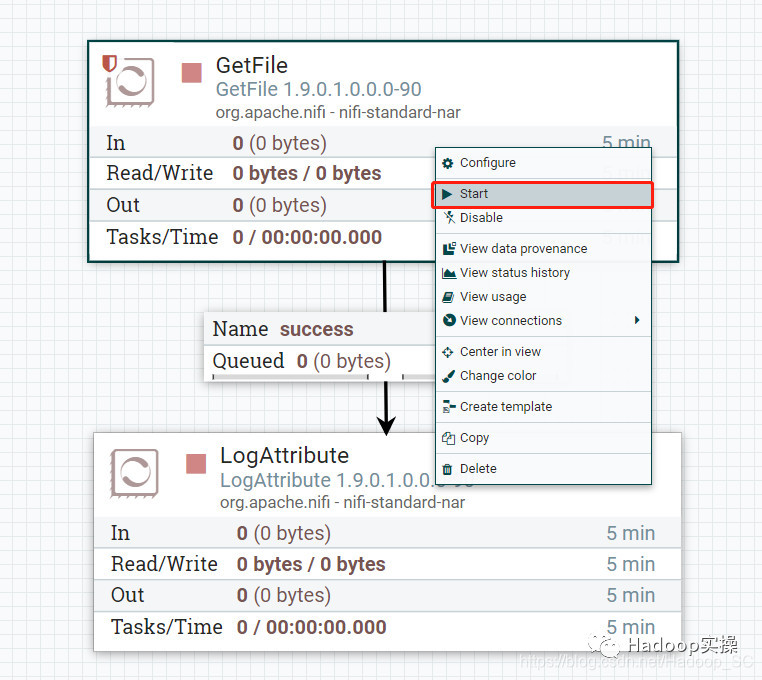Click LogAttribute's Out 0 (0 bytes) row
This screenshot has width=762, height=680.
387,595
